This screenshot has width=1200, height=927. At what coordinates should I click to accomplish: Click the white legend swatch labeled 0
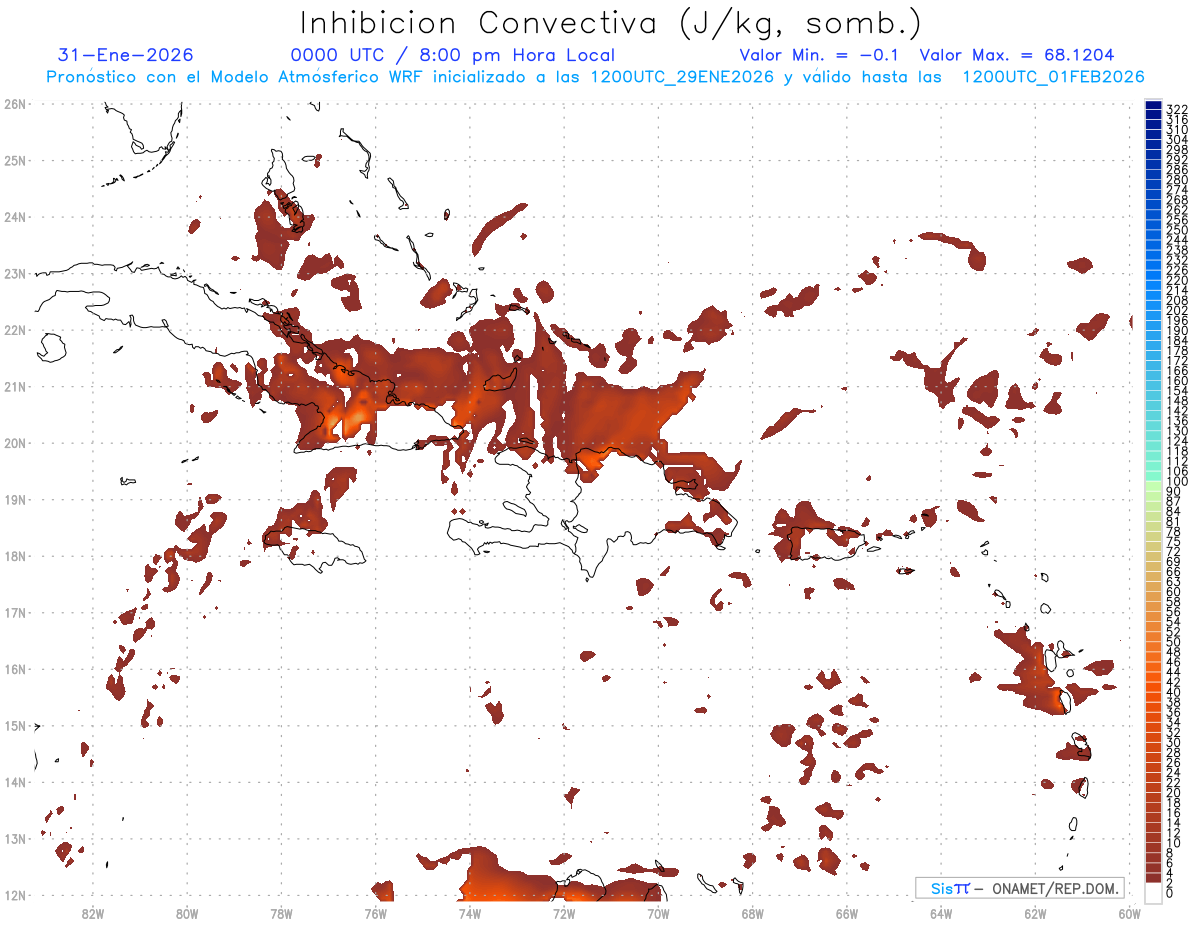pyautogui.click(x=1153, y=891)
